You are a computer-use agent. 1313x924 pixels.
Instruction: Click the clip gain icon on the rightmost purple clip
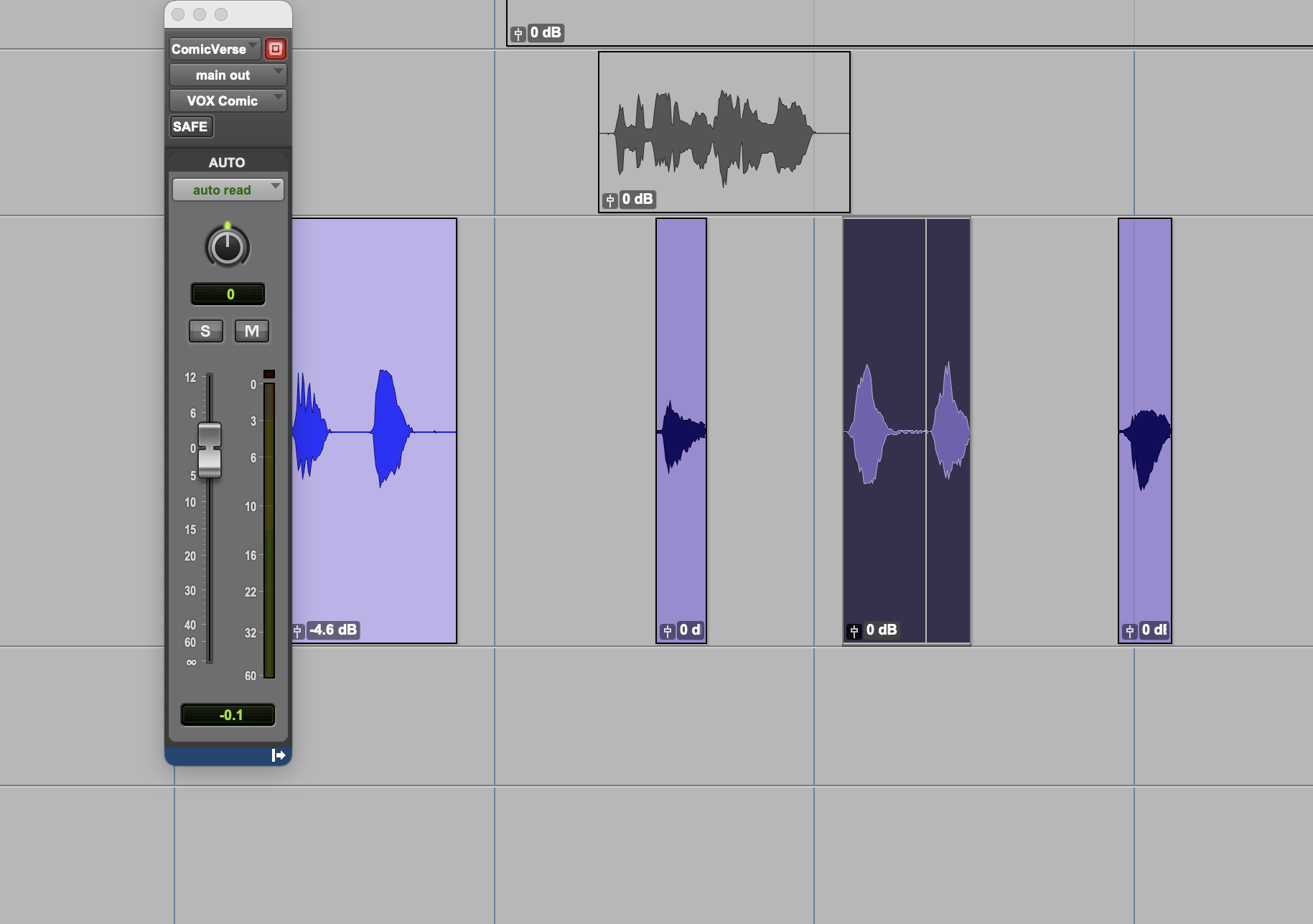1129,631
